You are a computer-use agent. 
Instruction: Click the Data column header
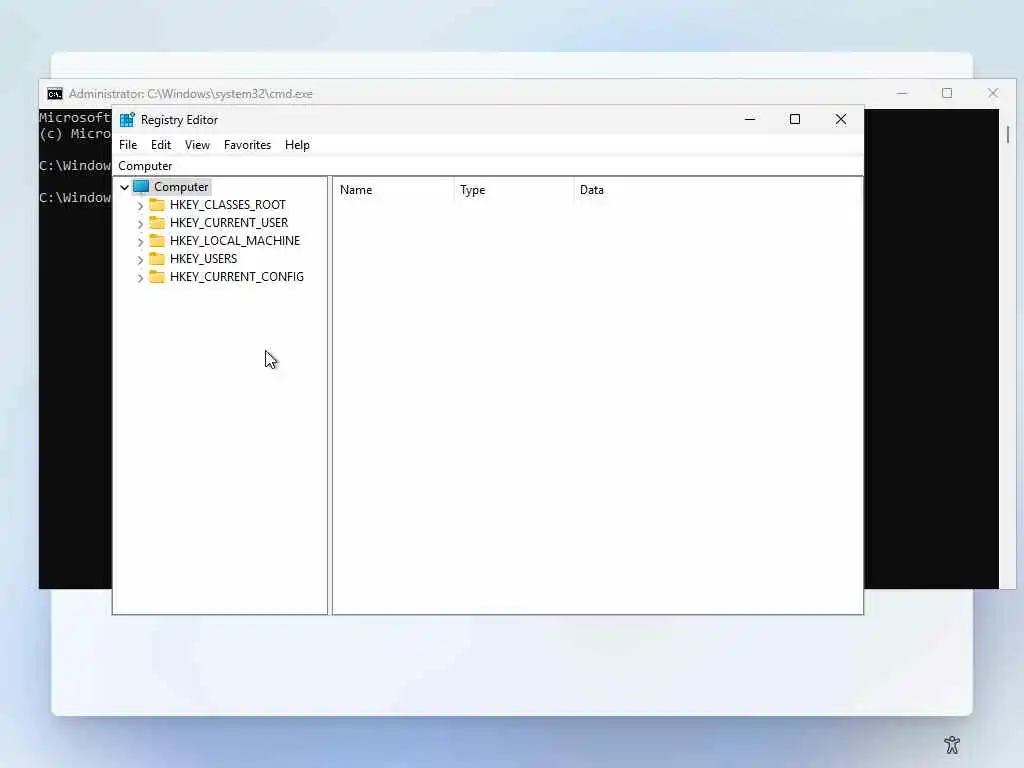(x=718, y=190)
